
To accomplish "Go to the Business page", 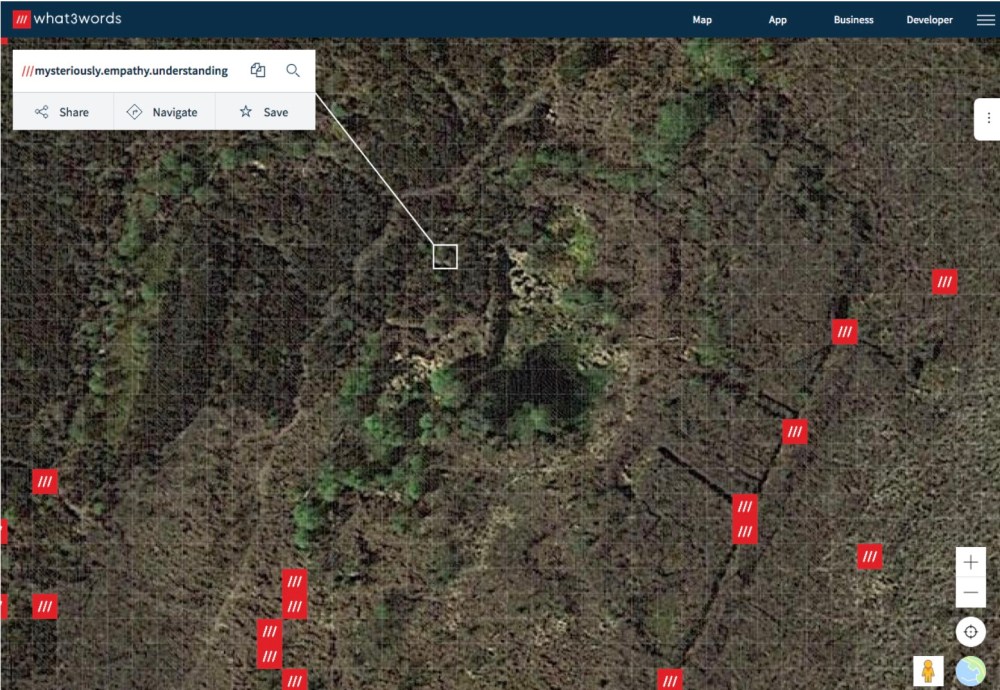I will [x=853, y=20].
